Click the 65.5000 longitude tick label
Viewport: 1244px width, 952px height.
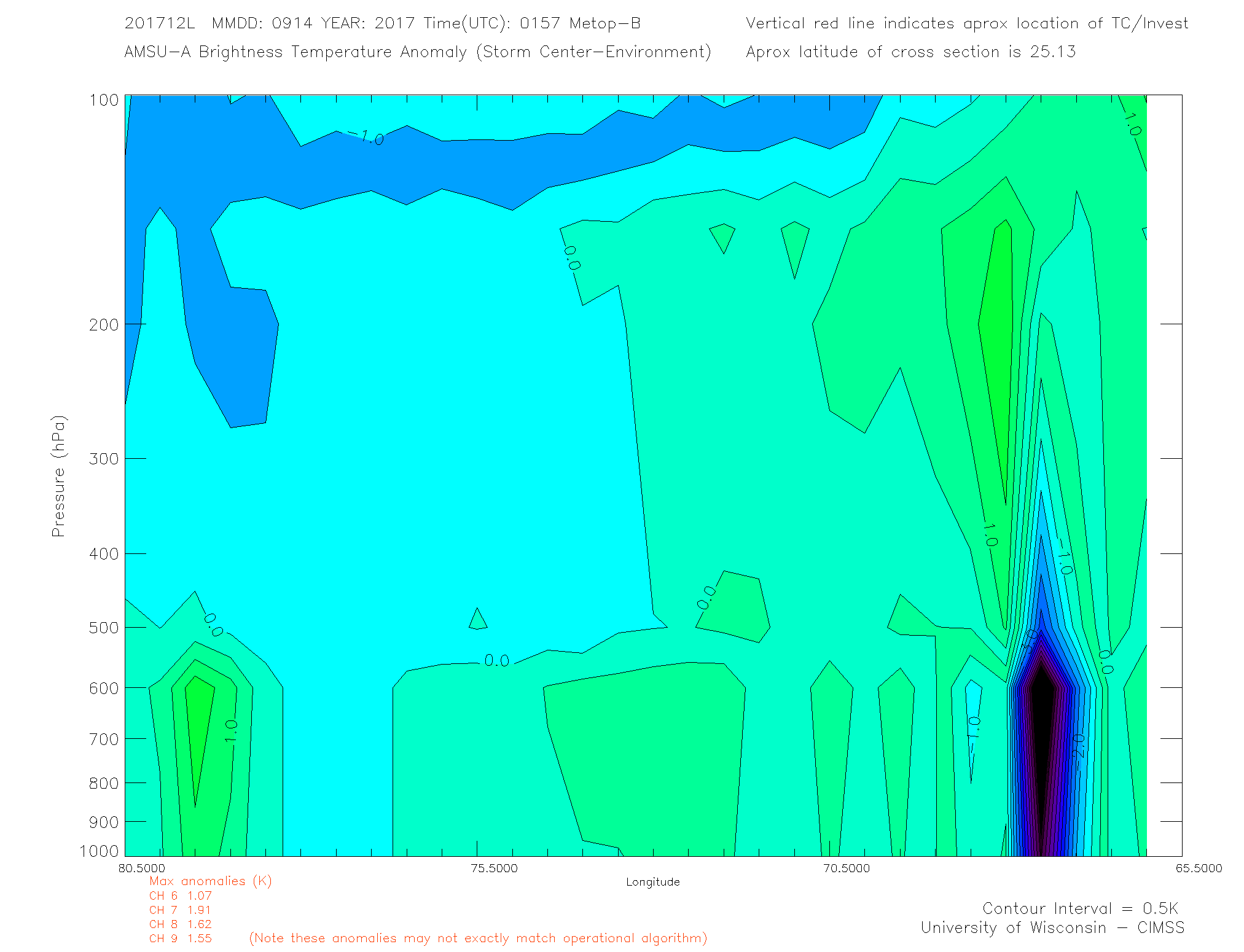[1199, 868]
